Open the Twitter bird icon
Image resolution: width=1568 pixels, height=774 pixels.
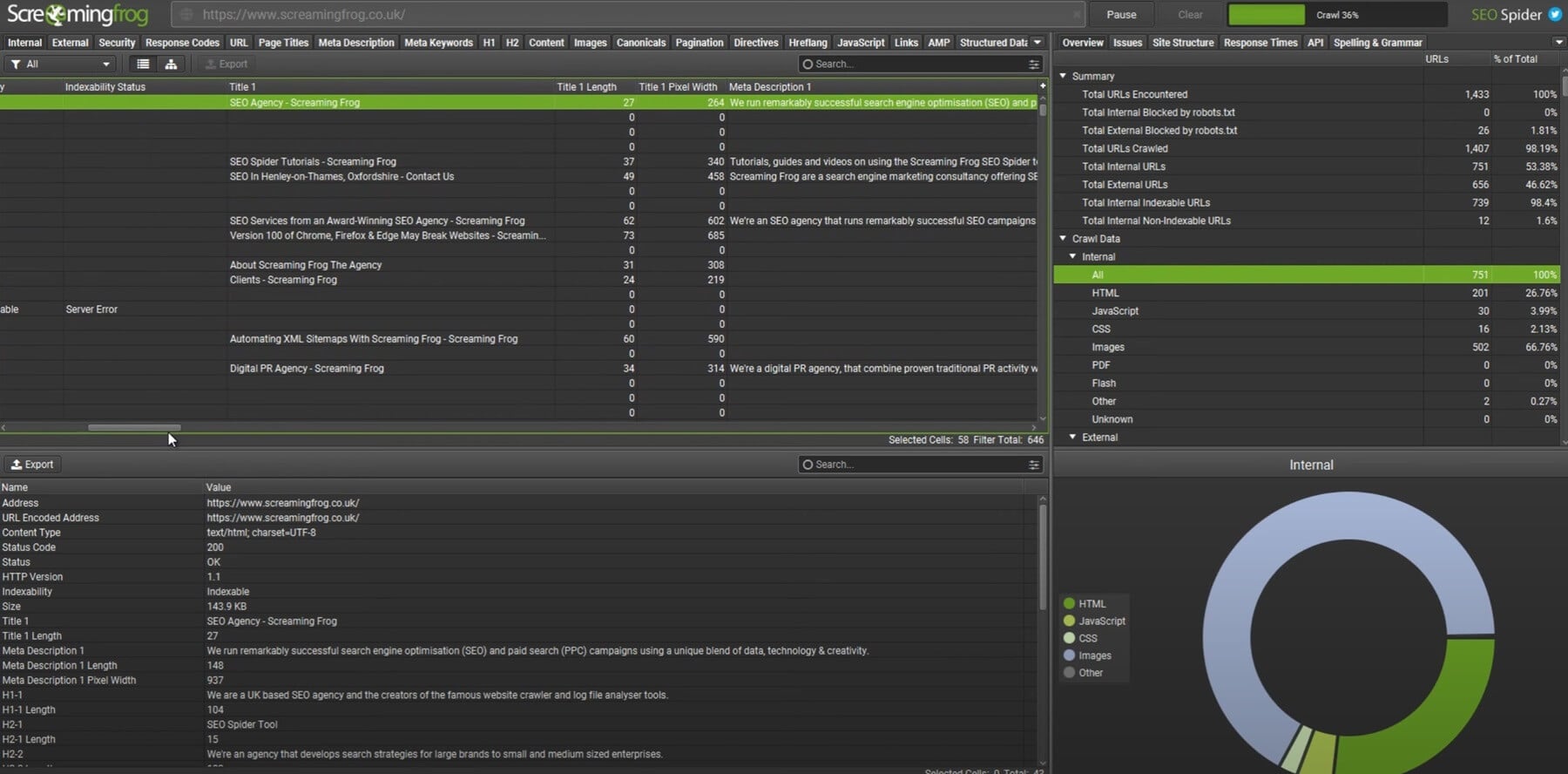click(x=1554, y=15)
